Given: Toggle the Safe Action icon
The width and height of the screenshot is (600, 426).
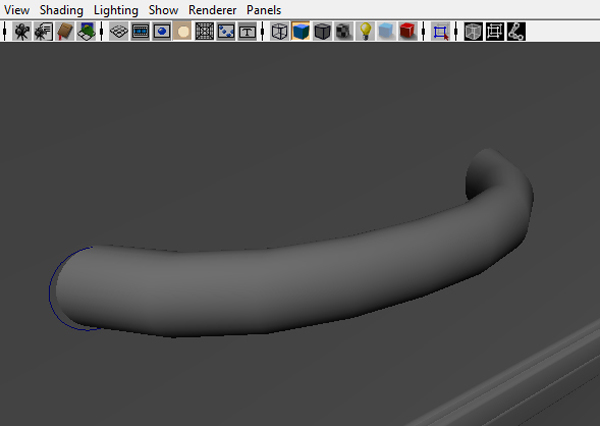Looking at the screenshot, I should tap(226, 31).
